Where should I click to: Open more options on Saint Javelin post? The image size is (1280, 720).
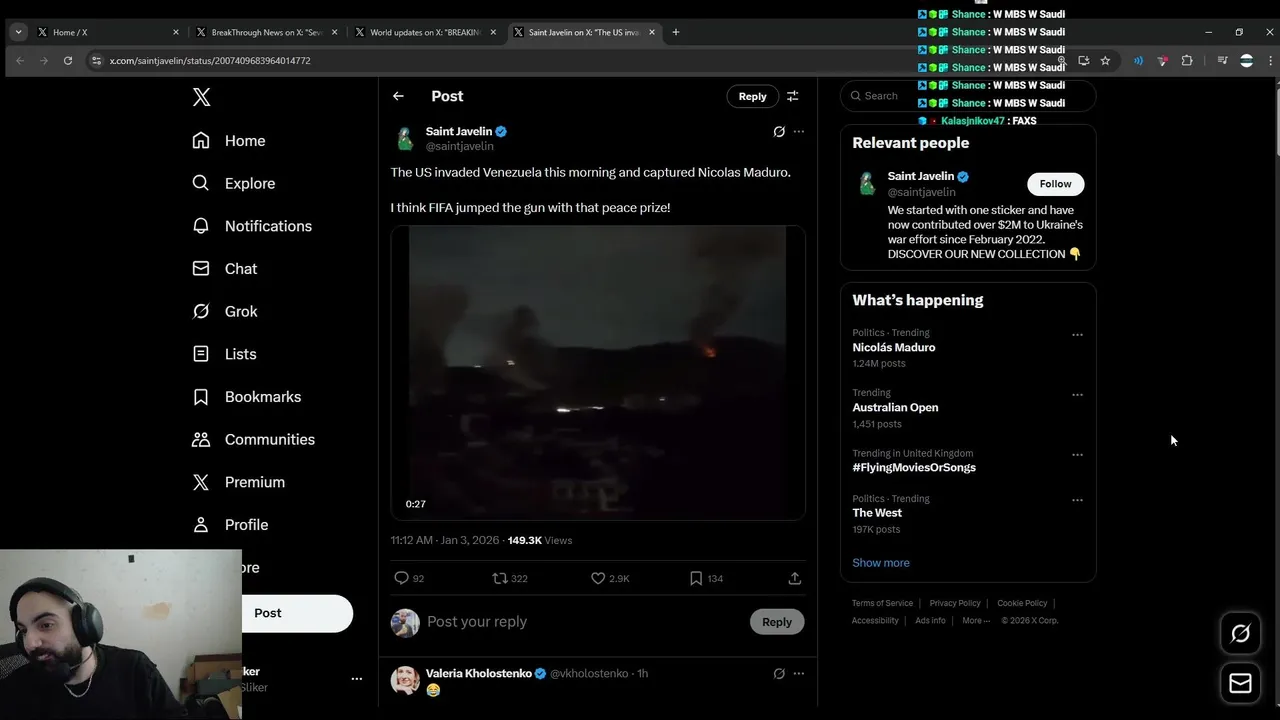point(798,131)
